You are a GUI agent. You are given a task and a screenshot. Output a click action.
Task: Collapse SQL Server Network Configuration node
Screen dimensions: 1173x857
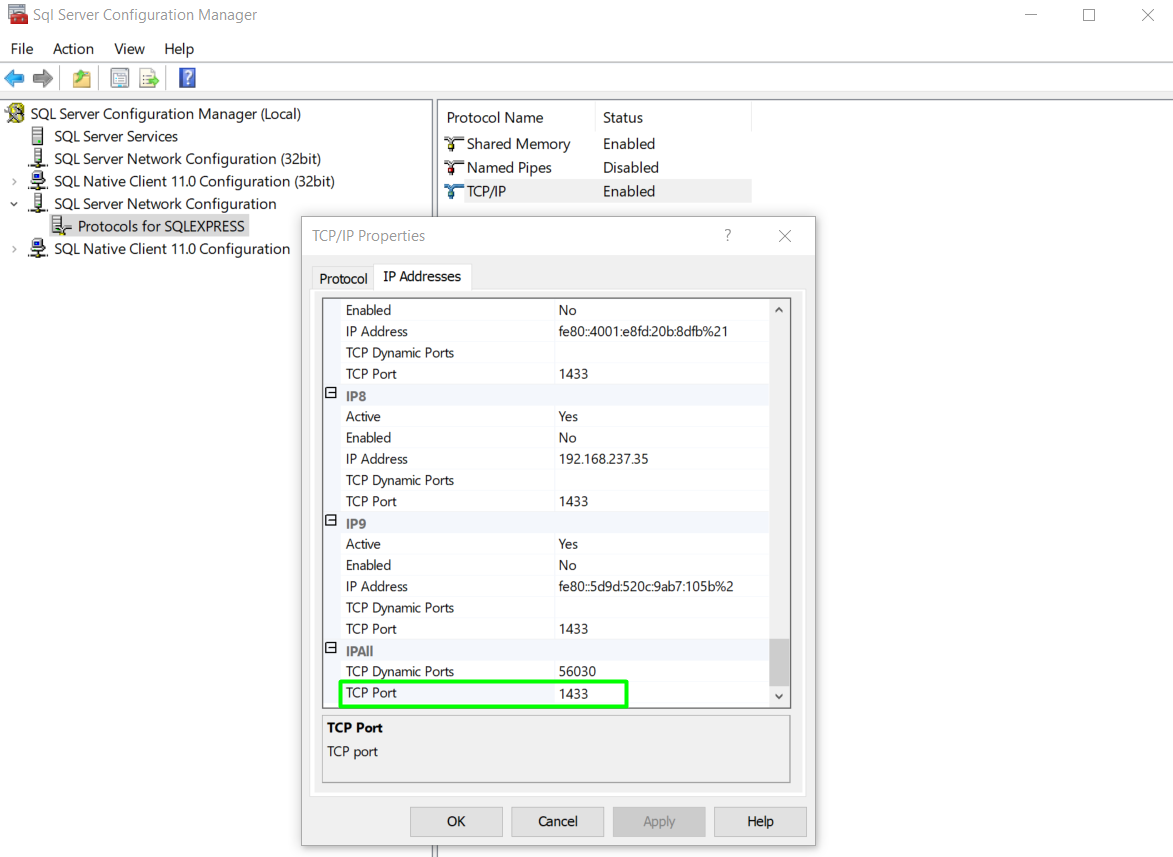tap(14, 204)
